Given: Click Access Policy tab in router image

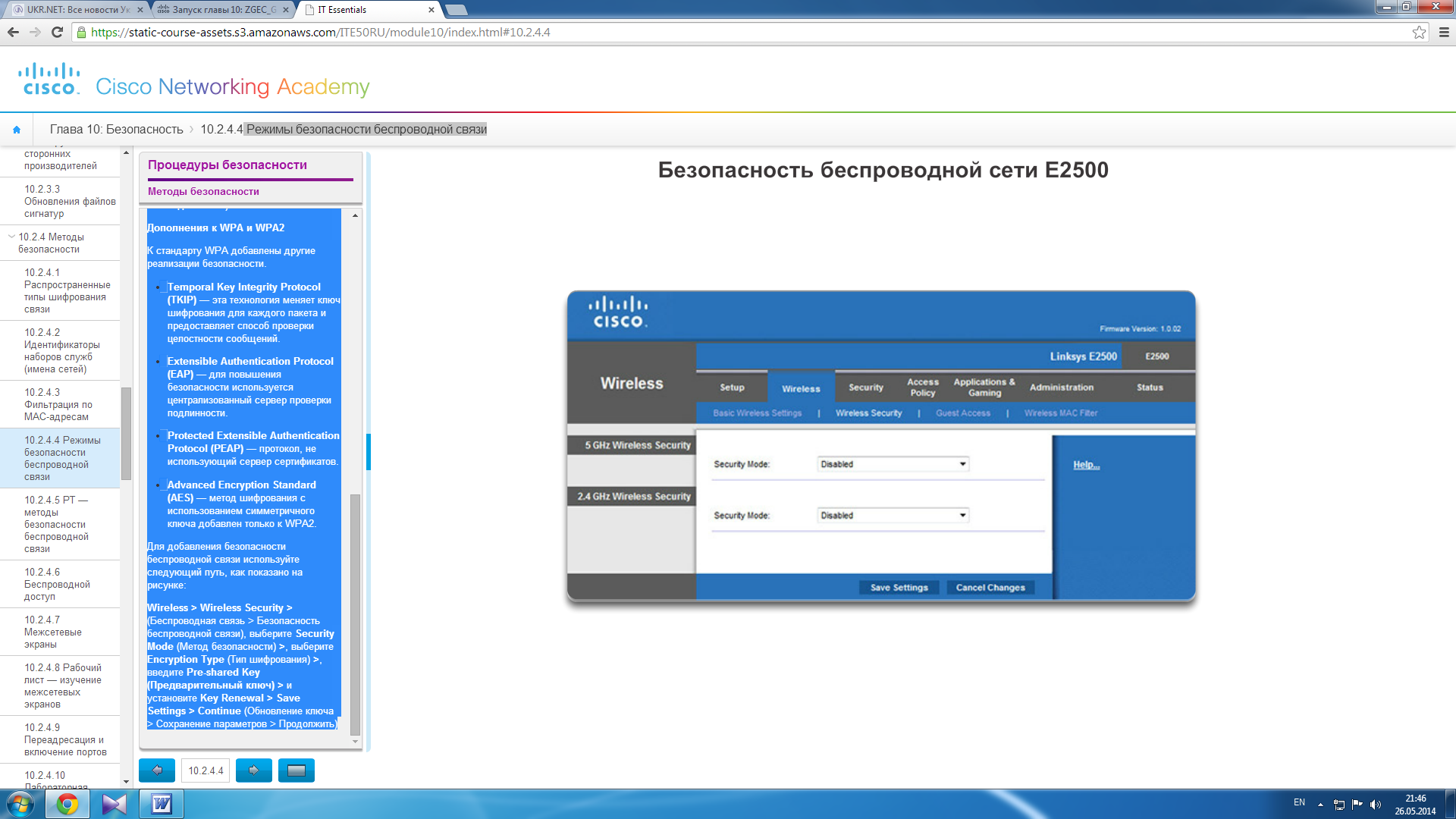Looking at the screenshot, I should tap(923, 388).
